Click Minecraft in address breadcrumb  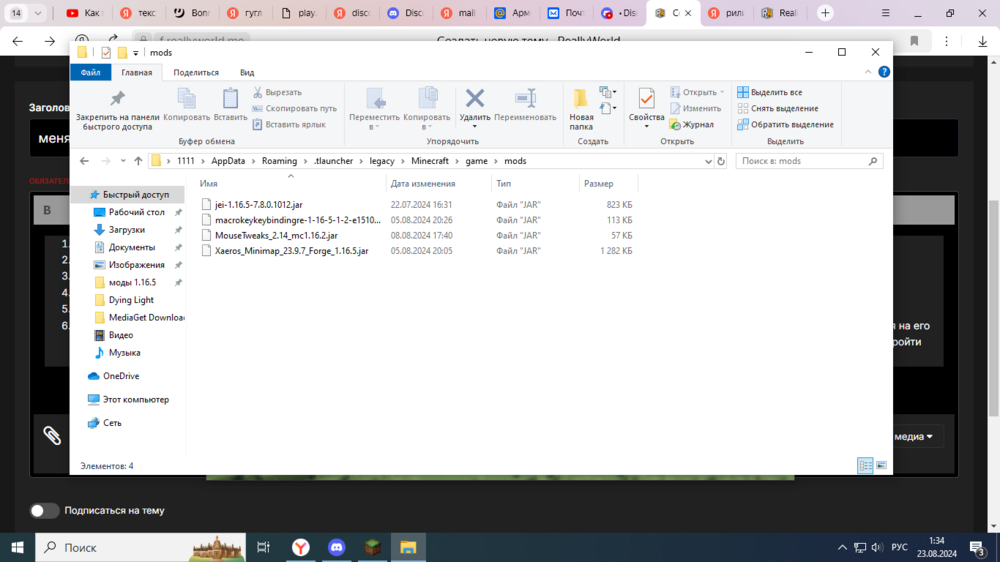tap(430, 161)
